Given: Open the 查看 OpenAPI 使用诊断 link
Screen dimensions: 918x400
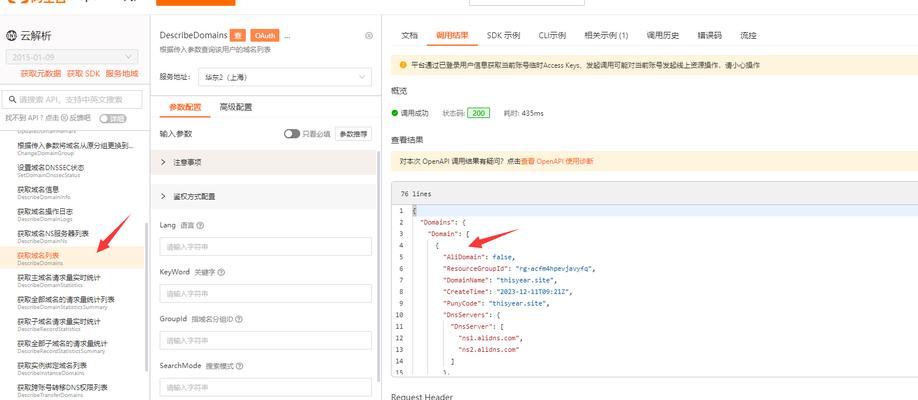Looking at the screenshot, I should pos(557,161).
